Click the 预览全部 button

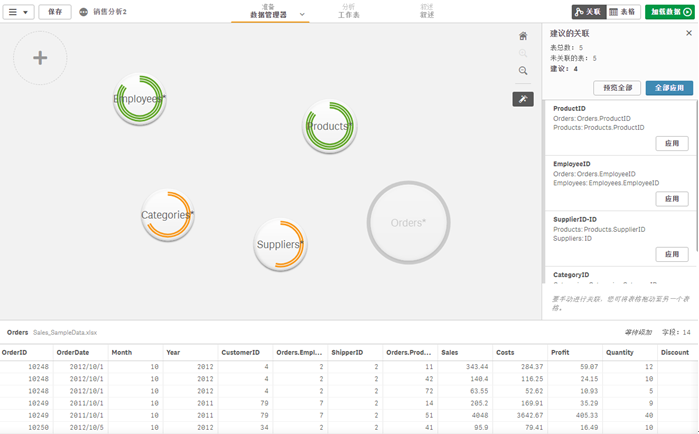click(x=617, y=88)
